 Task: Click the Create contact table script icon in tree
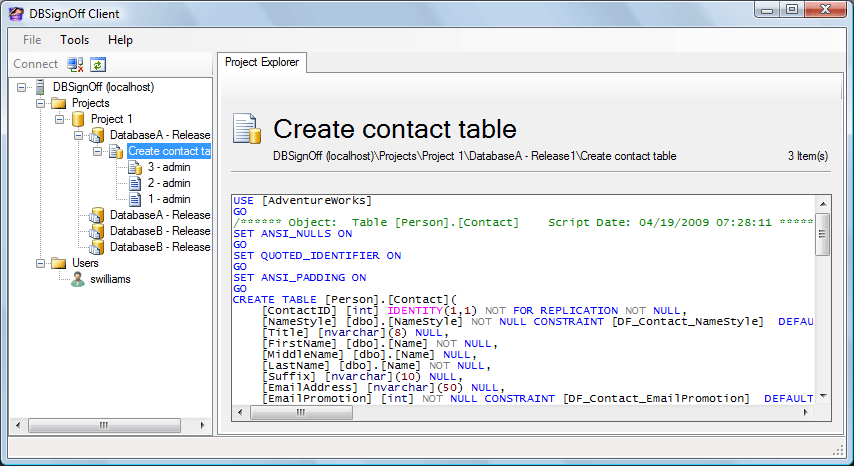coord(116,151)
